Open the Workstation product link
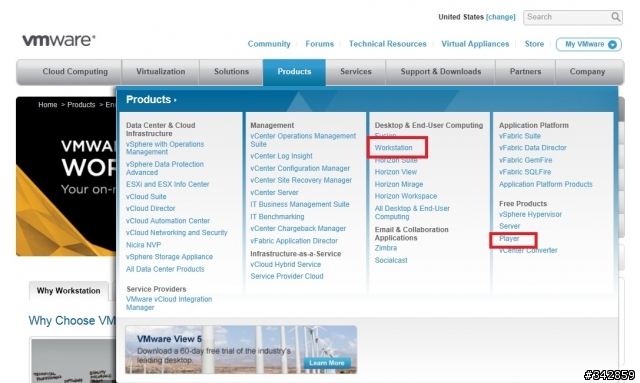Viewport: 640px width, 383px height. click(393, 147)
